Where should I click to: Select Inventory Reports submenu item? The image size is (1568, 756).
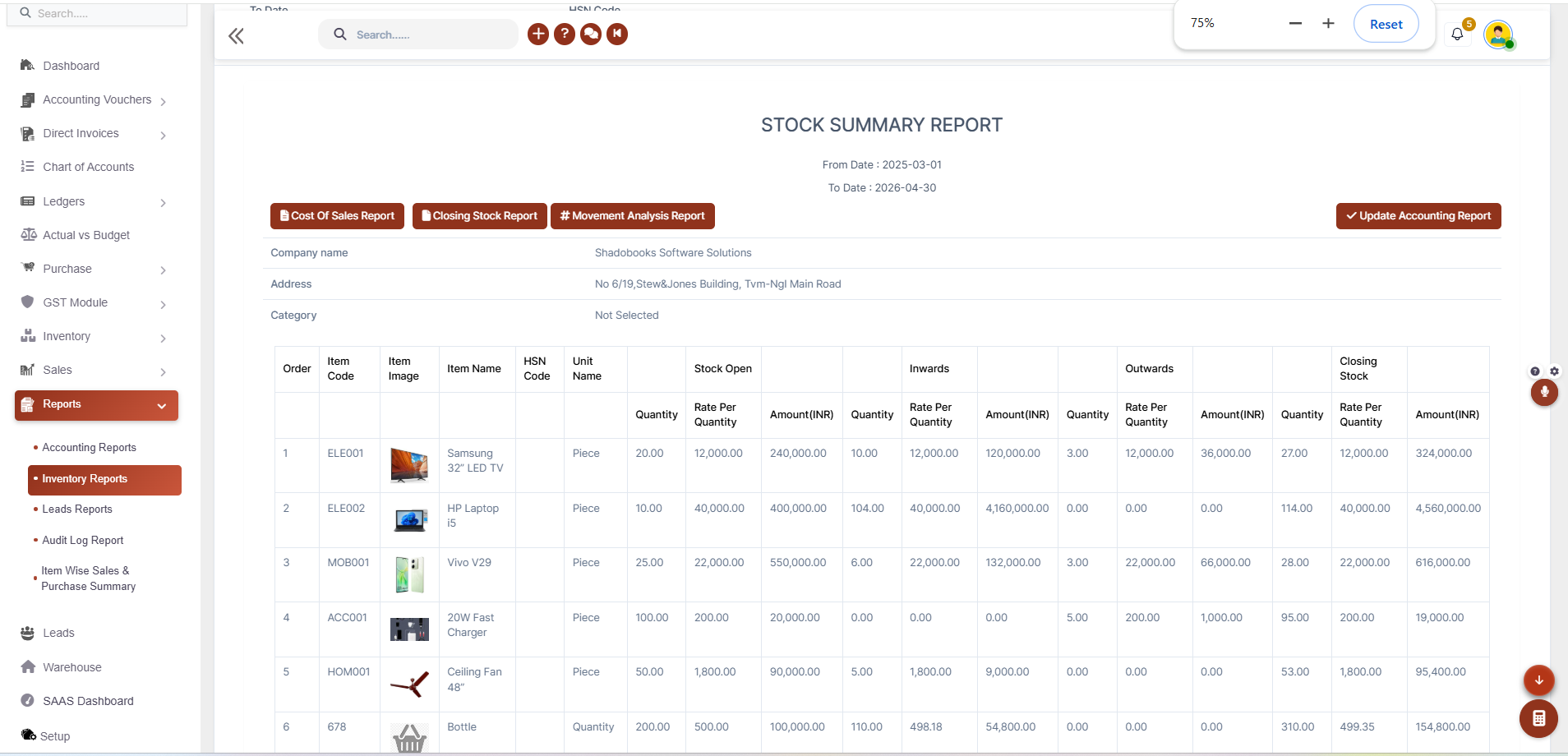(x=104, y=480)
